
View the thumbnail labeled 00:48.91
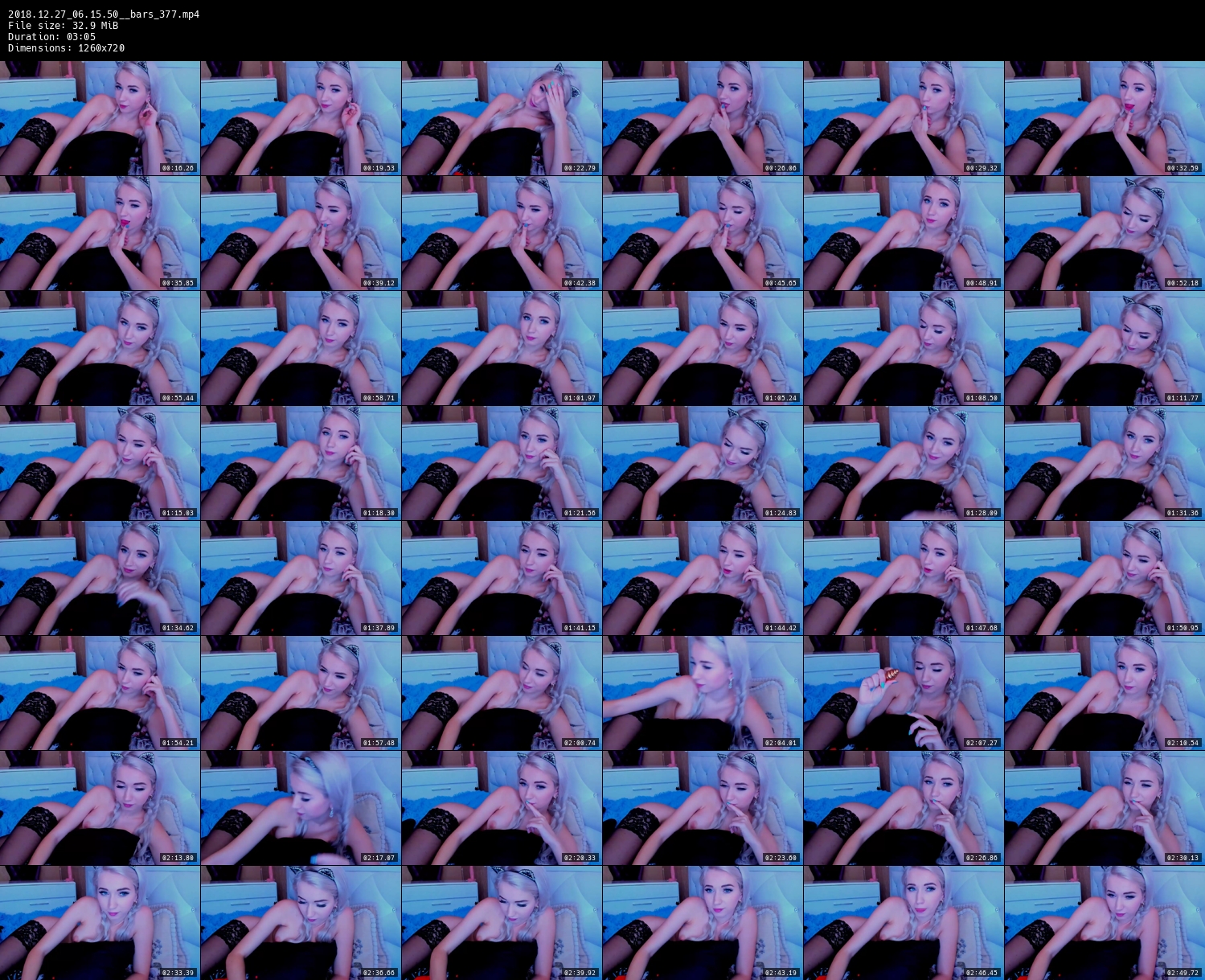[904, 233]
